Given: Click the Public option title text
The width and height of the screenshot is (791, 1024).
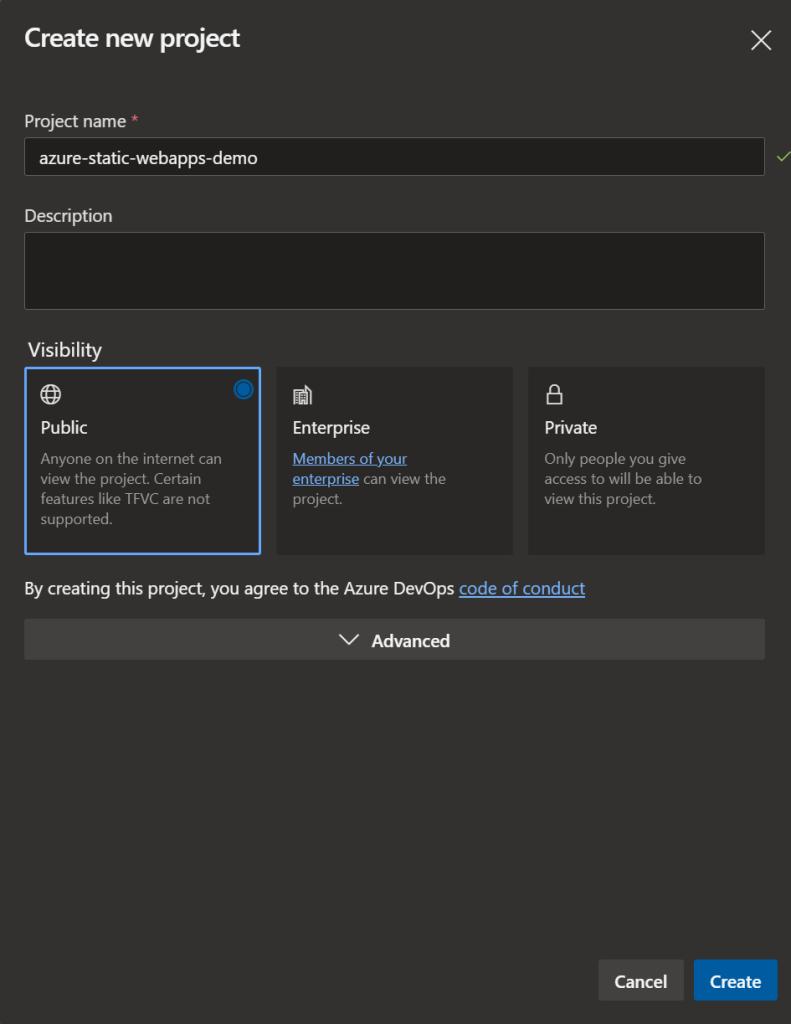Looking at the screenshot, I should point(64,428).
